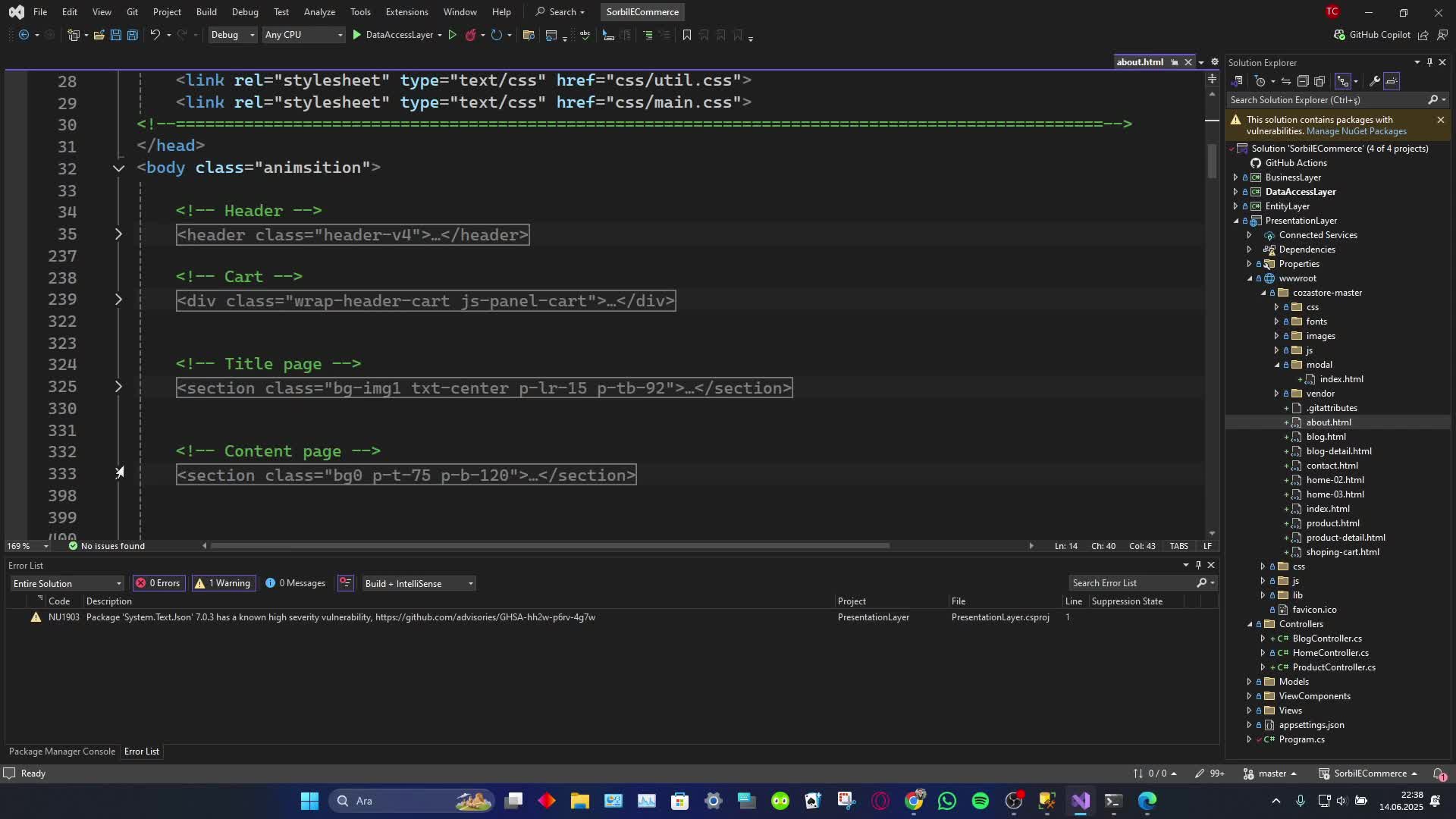Open the Build + IntelliSense dropdown
The image size is (1456, 819).
coord(419,583)
